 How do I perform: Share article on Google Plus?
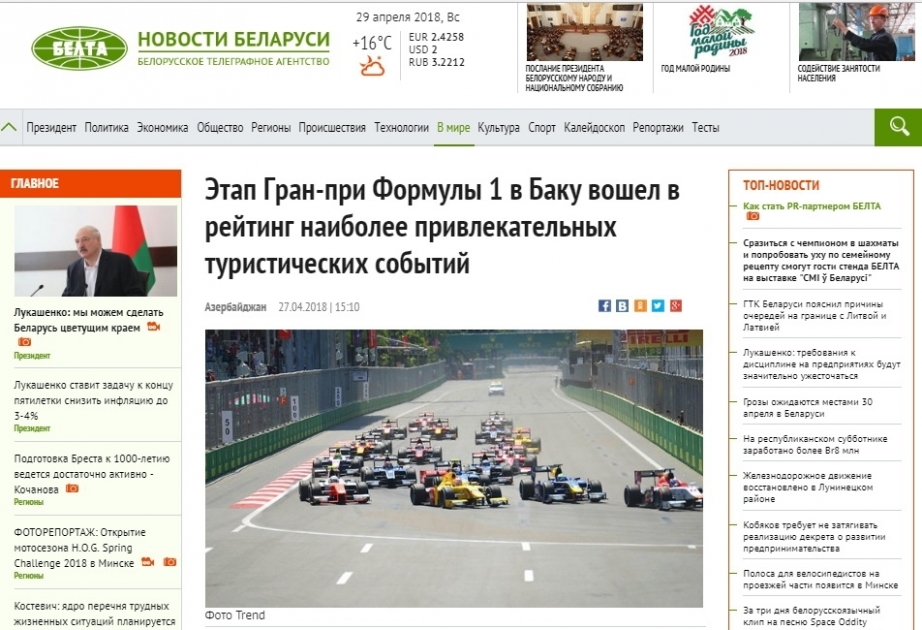(676, 306)
